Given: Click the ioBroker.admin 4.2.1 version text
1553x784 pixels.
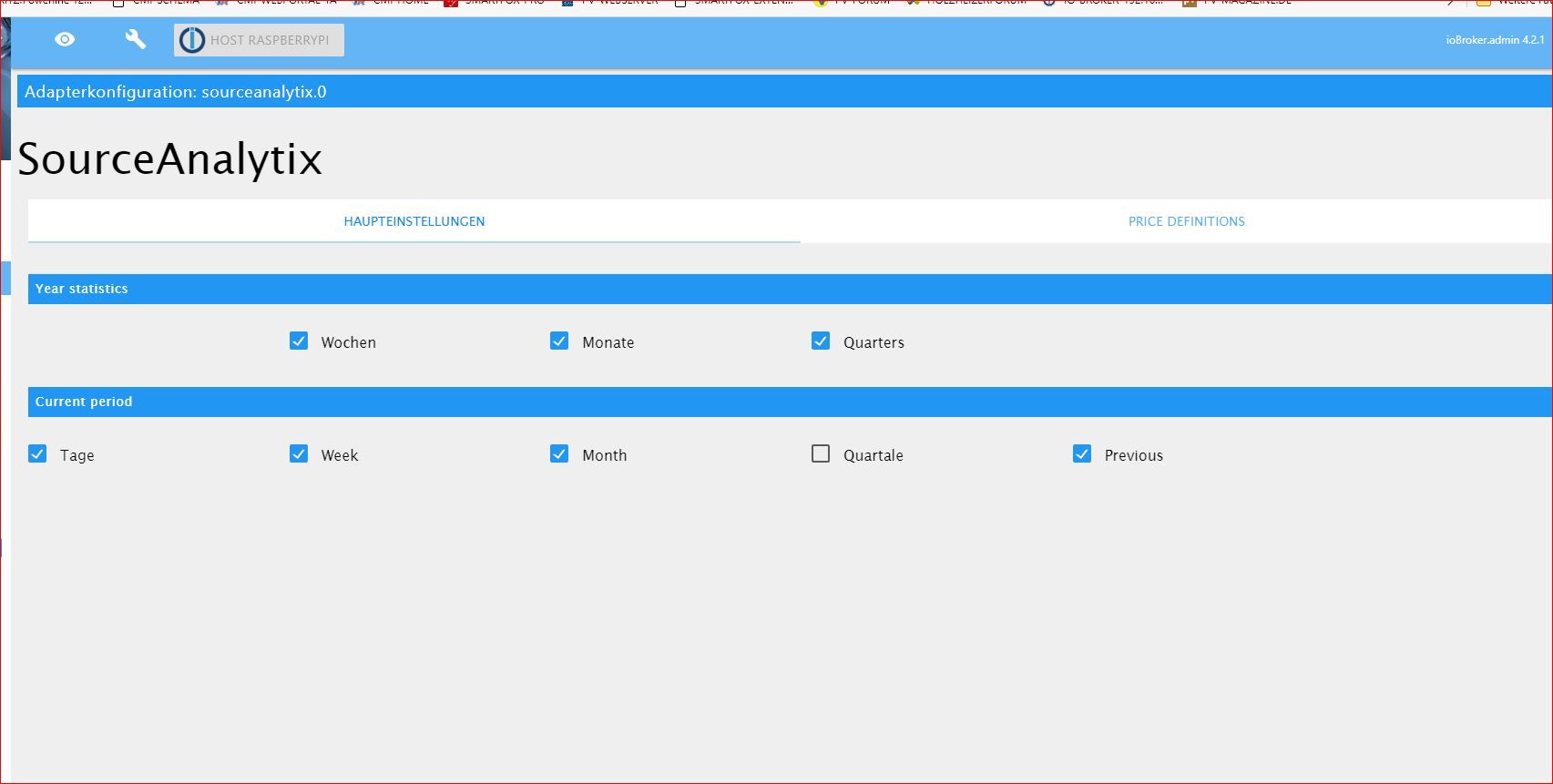Looking at the screenshot, I should pyautogui.click(x=1495, y=40).
